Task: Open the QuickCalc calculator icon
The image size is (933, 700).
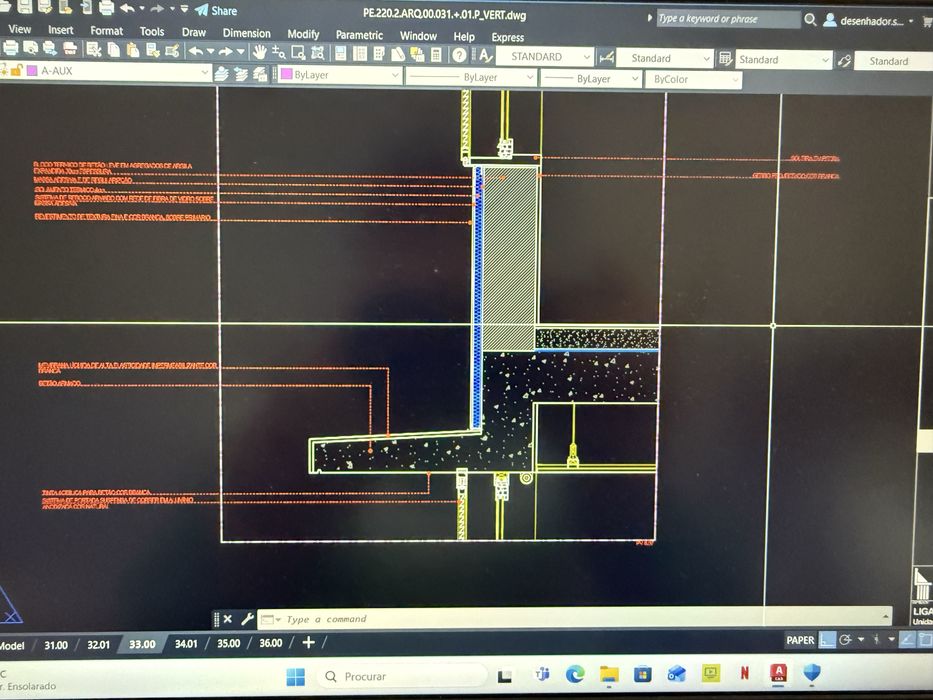Action: [x=436, y=55]
